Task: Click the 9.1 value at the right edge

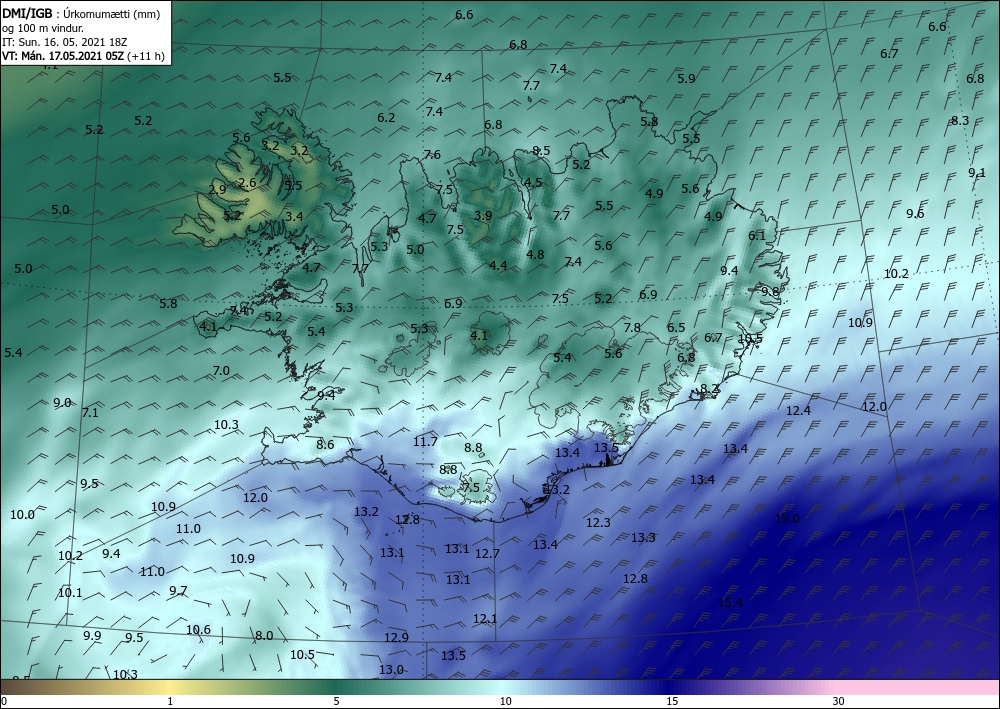Action: (x=977, y=173)
